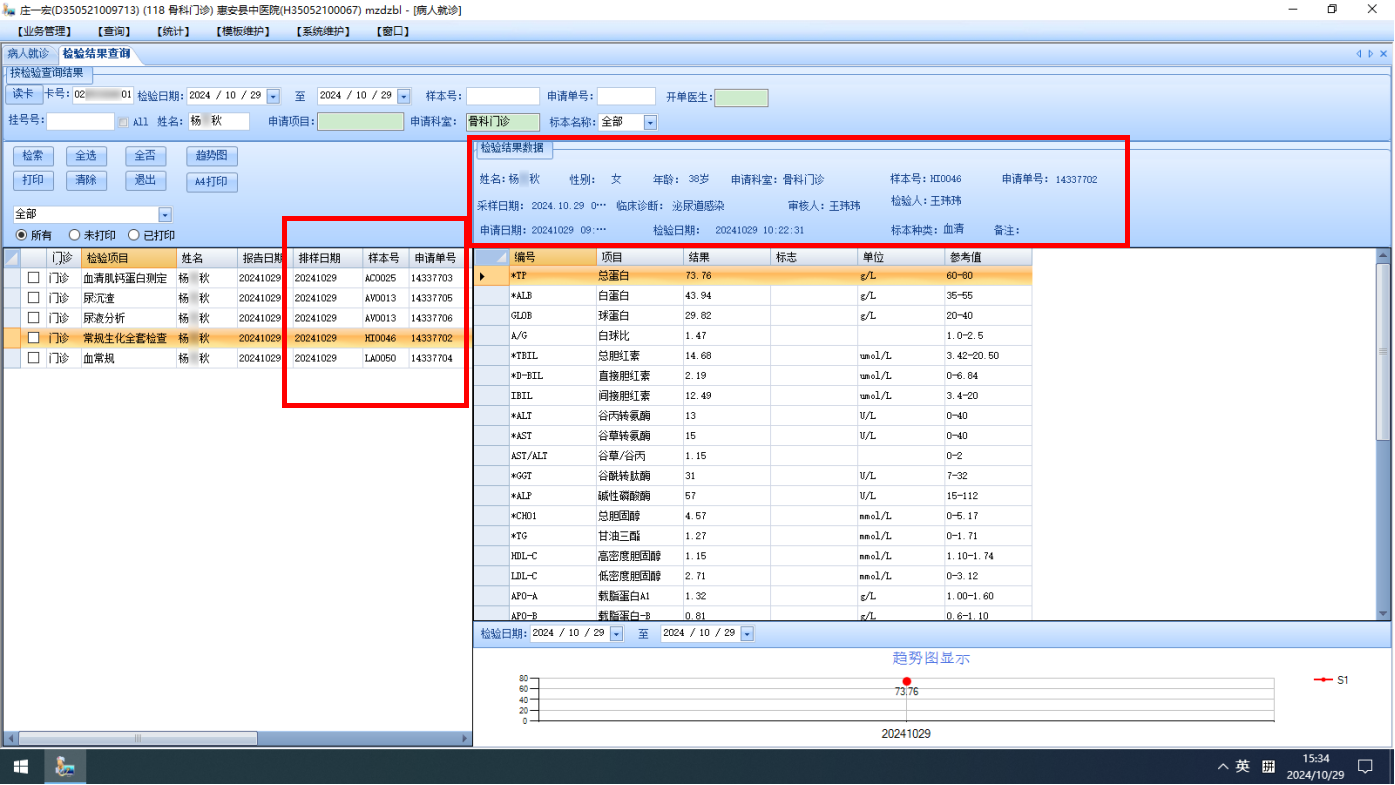The image size is (1395, 785).
Task: Open the IME keyboard pad icon in the tray
Action: tap(1268, 767)
